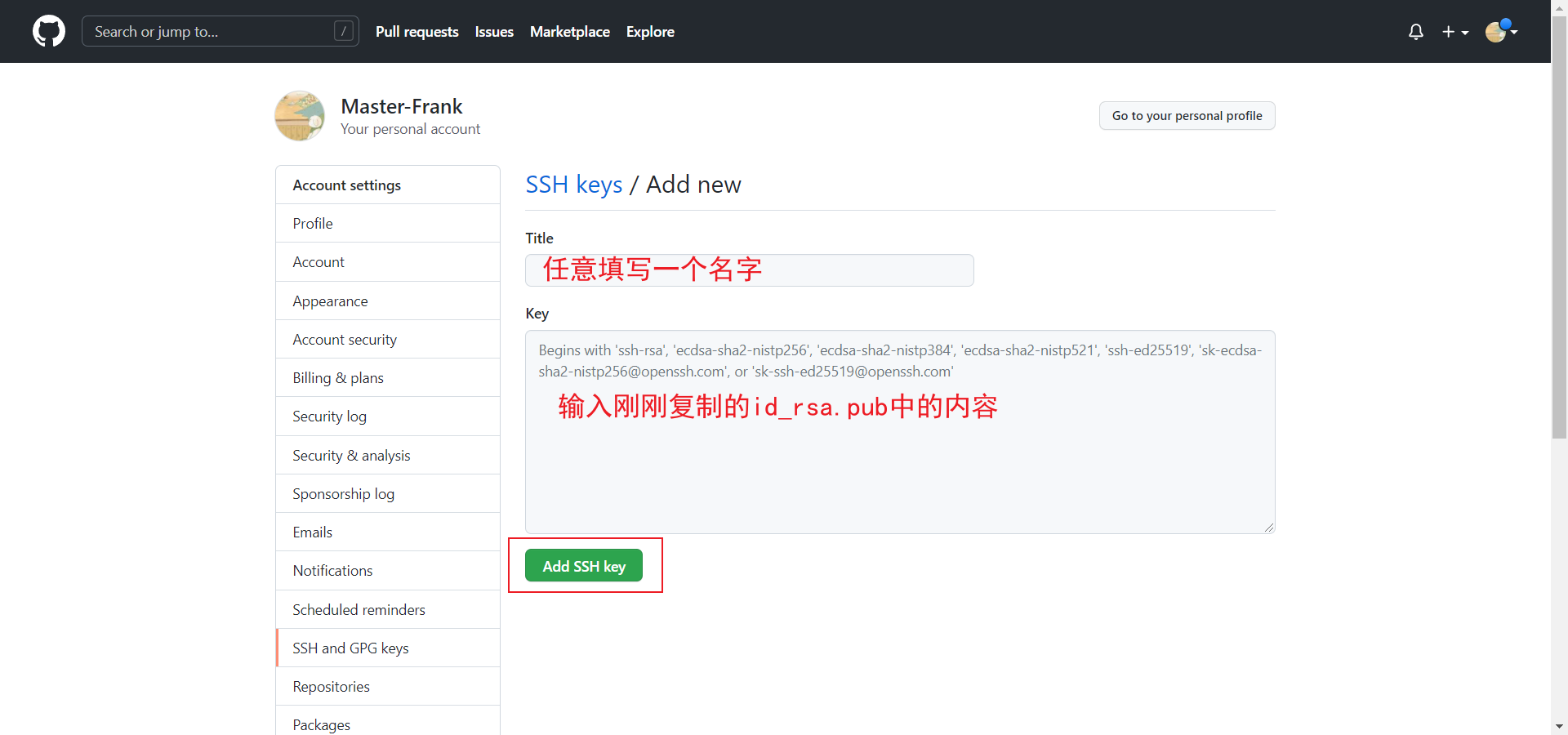Open Repositories settings
The height and width of the screenshot is (735, 1568).
point(388,687)
